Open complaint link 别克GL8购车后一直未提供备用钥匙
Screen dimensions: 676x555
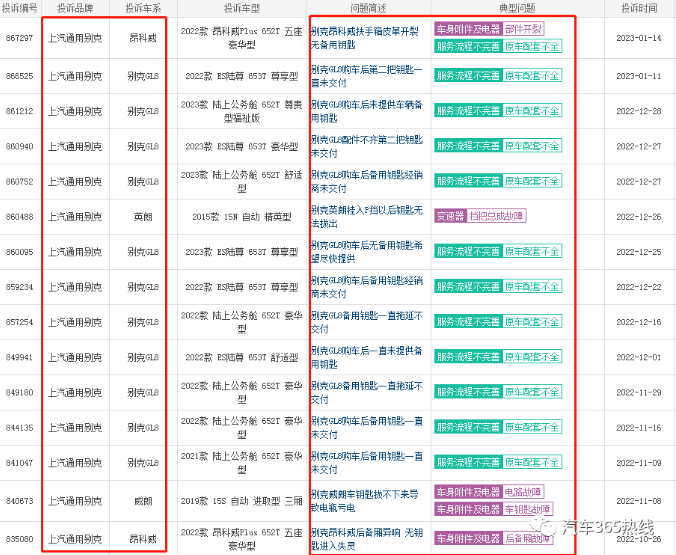pos(367,357)
